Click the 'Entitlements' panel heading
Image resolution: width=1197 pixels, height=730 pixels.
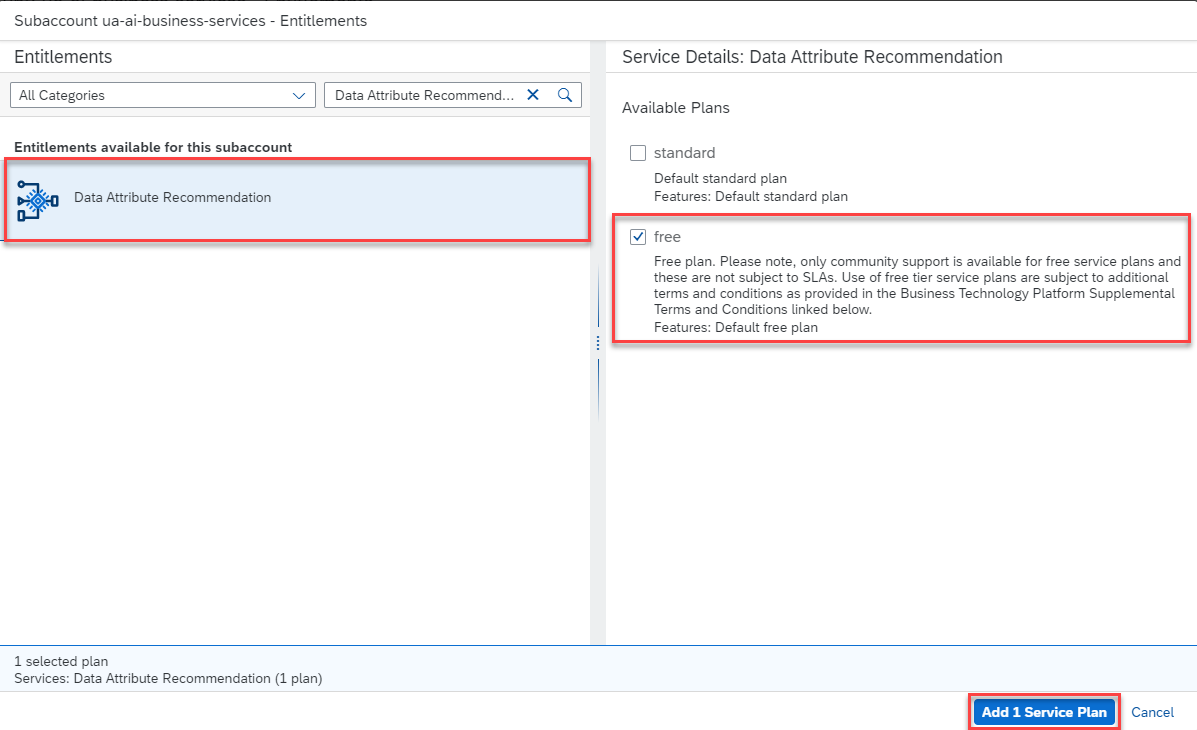click(x=63, y=57)
